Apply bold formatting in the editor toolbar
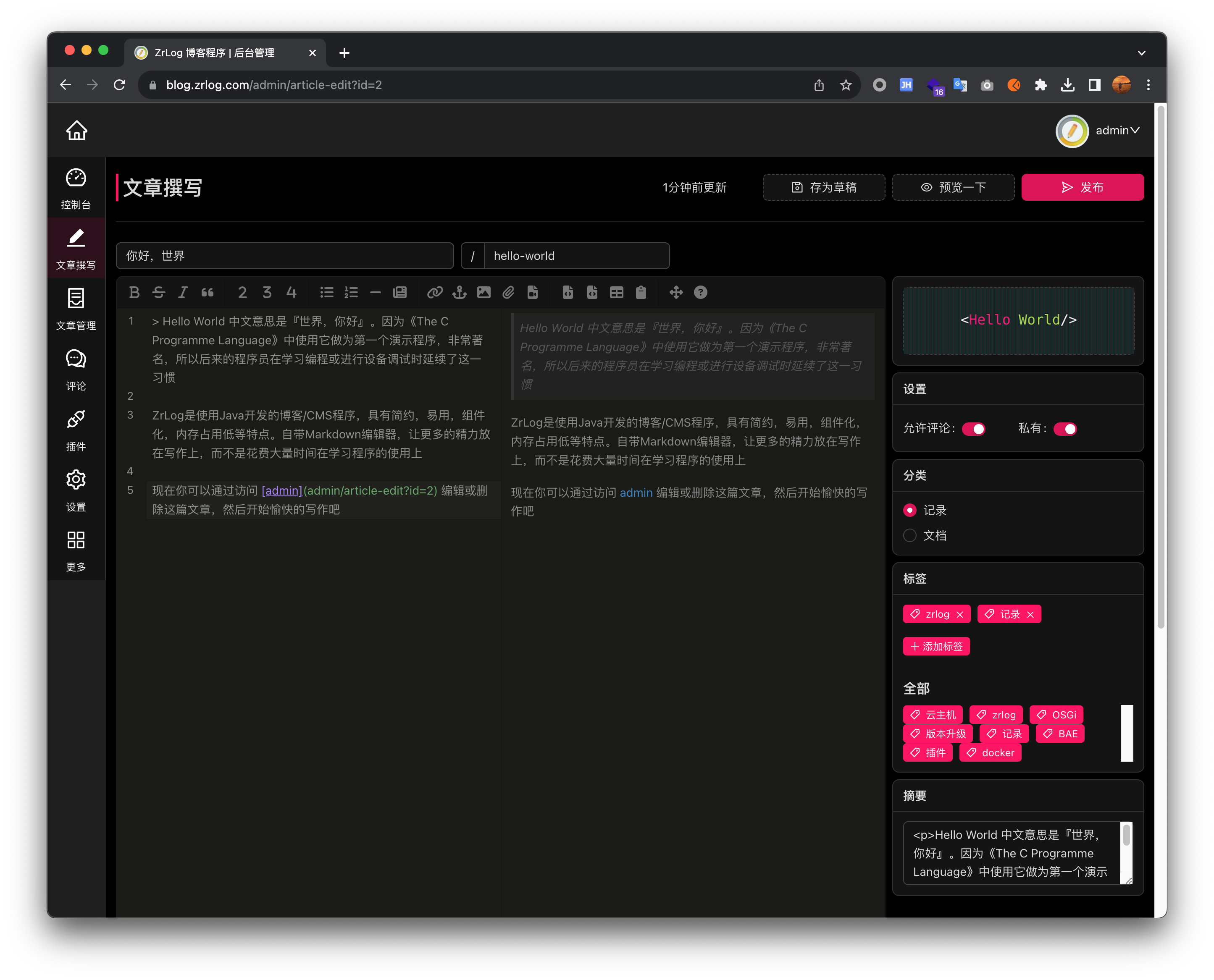This screenshot has width=1214, height=980. pyautogui.click(x=134, y=292)
